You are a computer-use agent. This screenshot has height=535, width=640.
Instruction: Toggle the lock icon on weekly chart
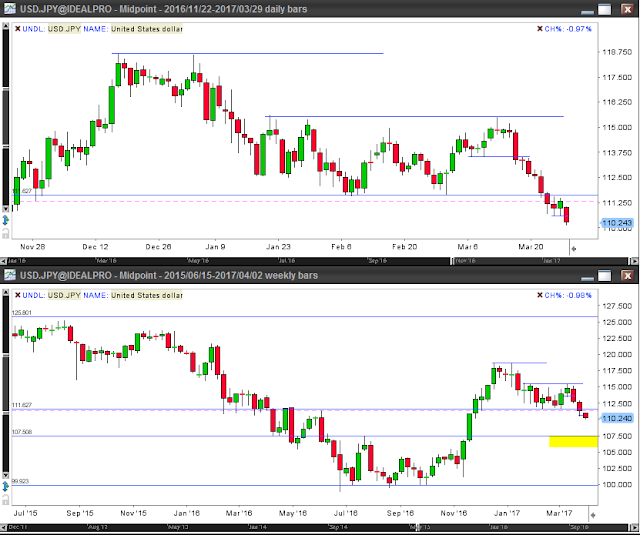pos(6,499)
